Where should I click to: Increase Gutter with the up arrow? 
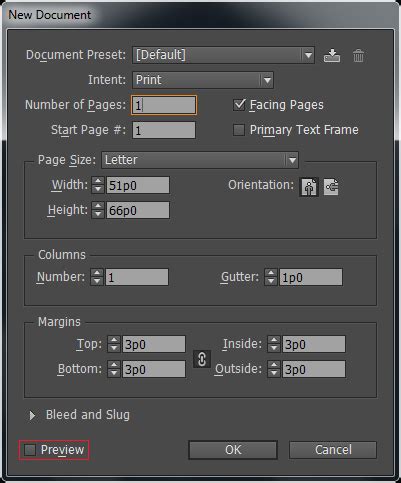click(271, 273)
